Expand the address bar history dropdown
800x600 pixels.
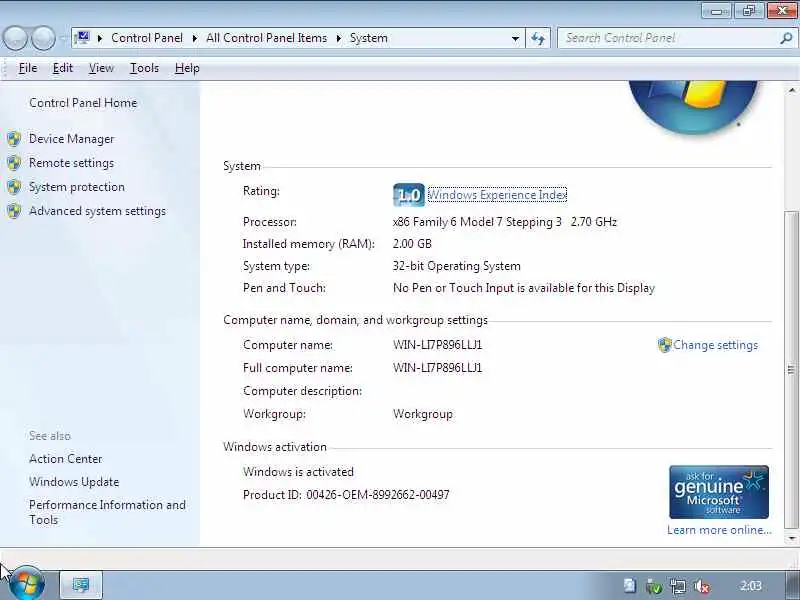click(x=515, y=38)
